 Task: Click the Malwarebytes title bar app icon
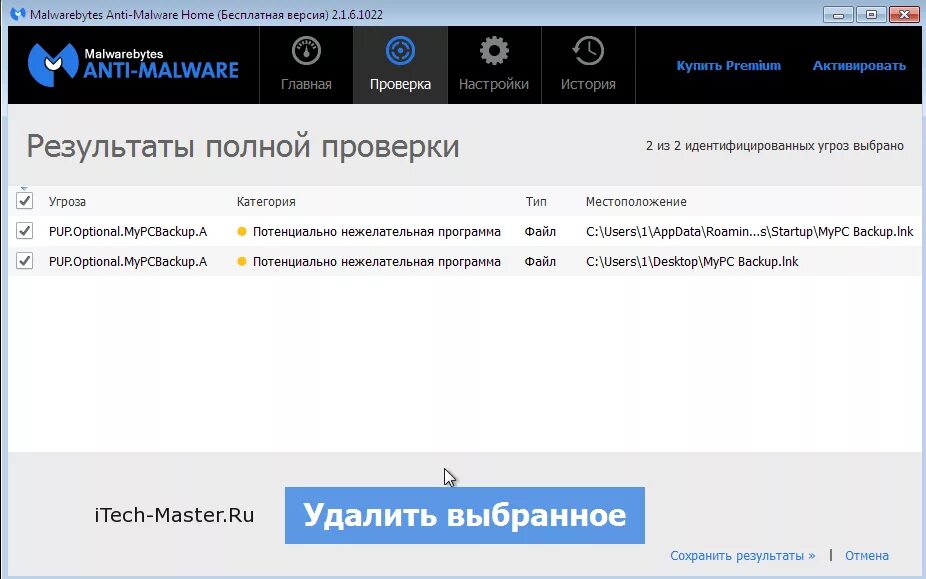(x=18, y=14)
